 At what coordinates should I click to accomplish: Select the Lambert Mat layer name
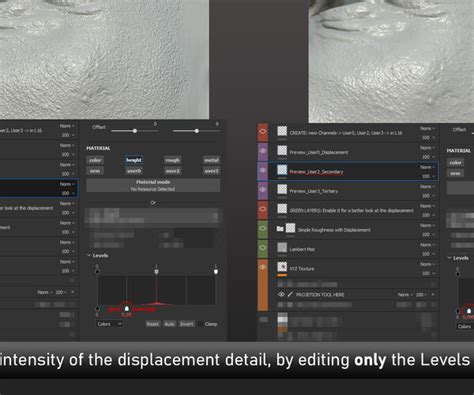[x=302, y=249]
